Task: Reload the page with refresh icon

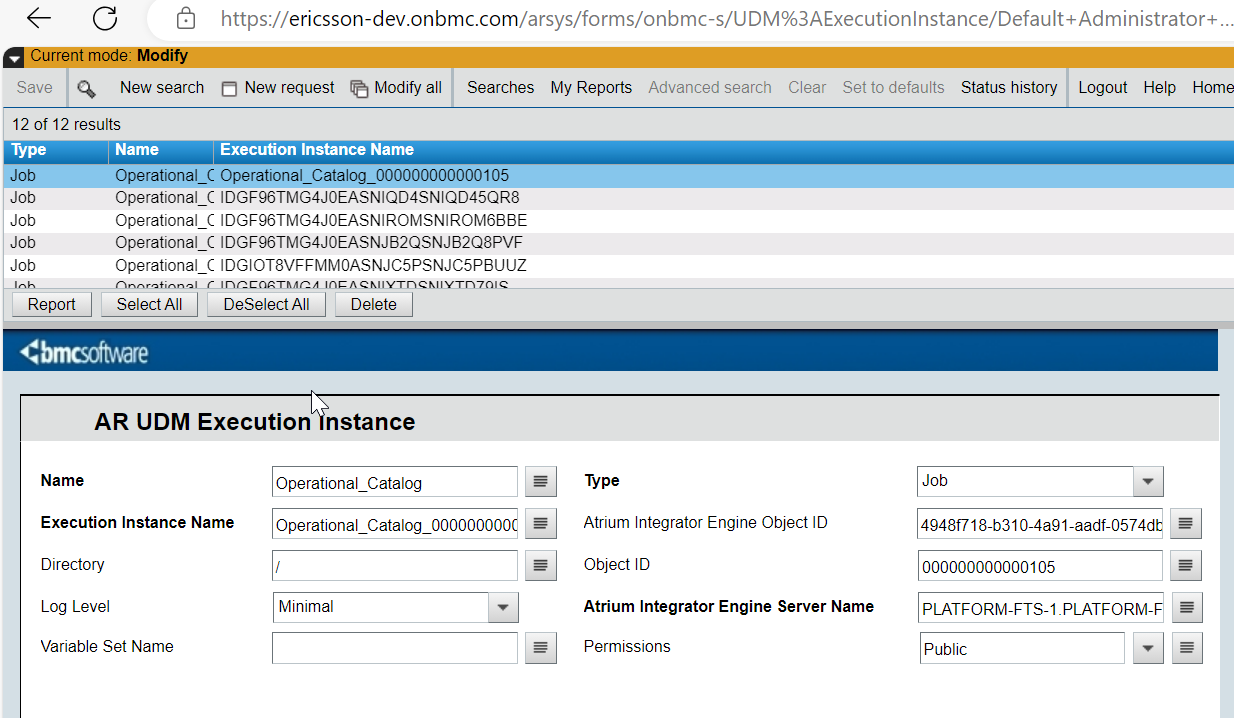Action: (x=105, y=18)
